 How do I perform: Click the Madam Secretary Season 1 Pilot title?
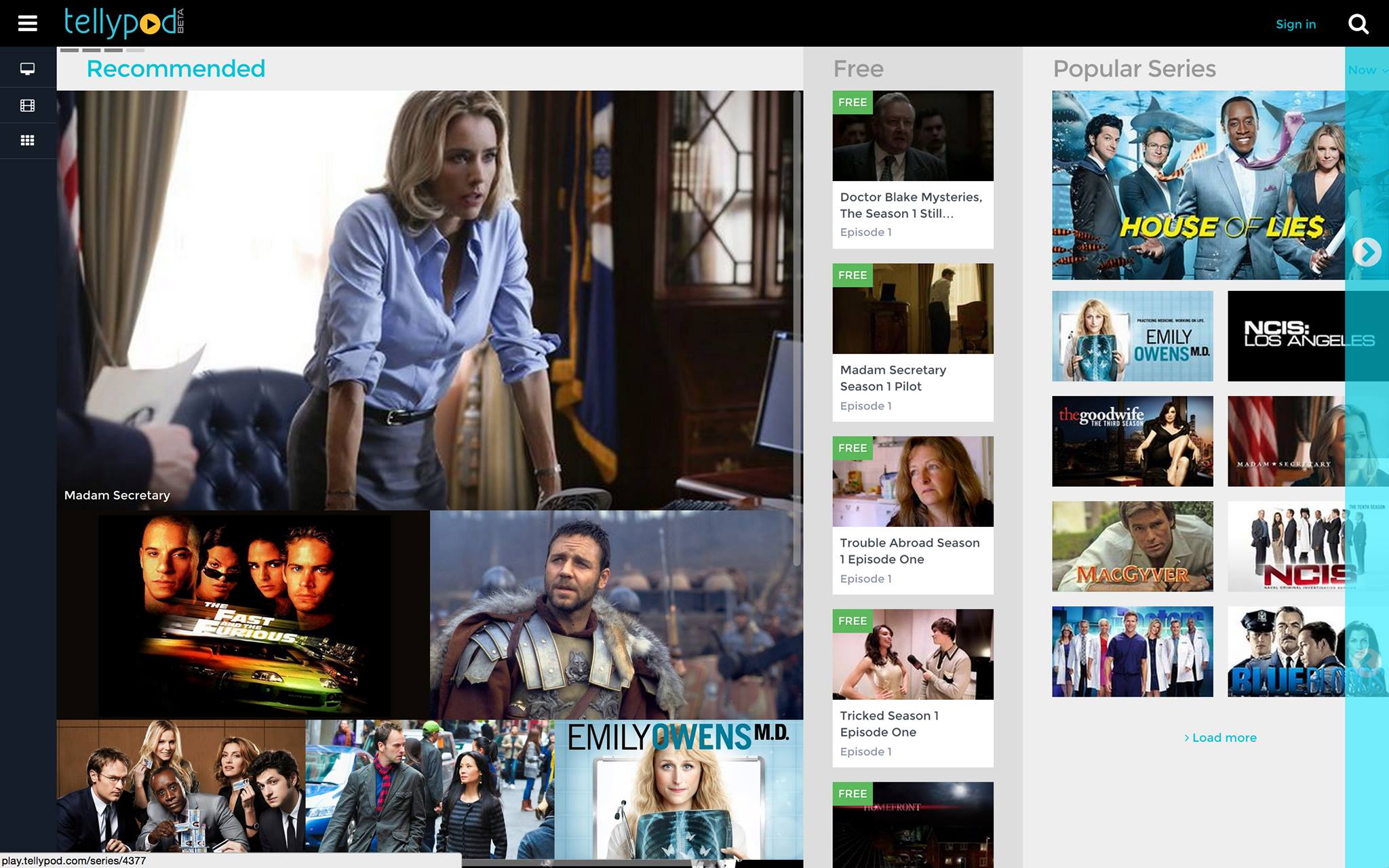893,378
